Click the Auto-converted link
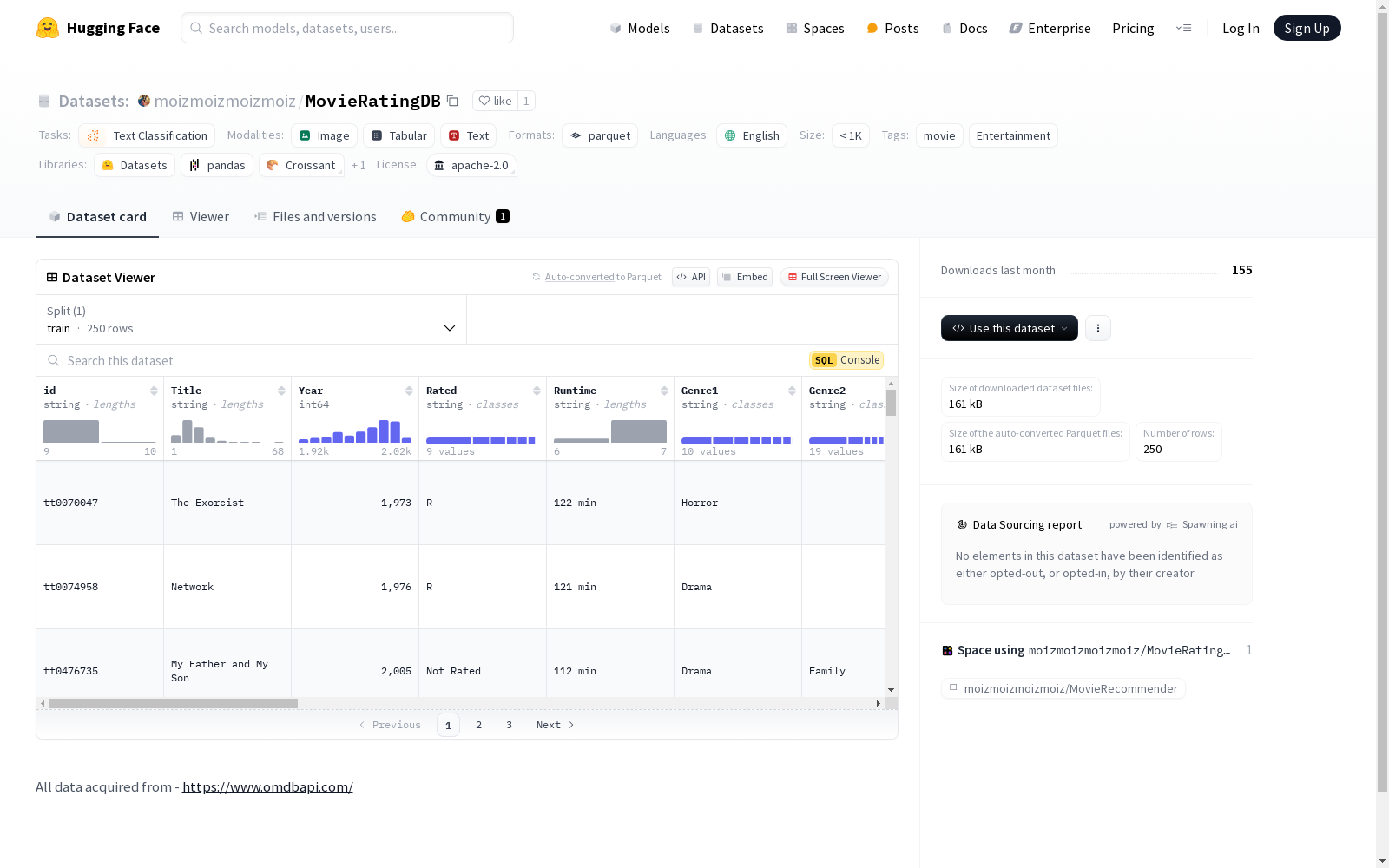Viewport: 1389px width, 868px height. [579, 277]
